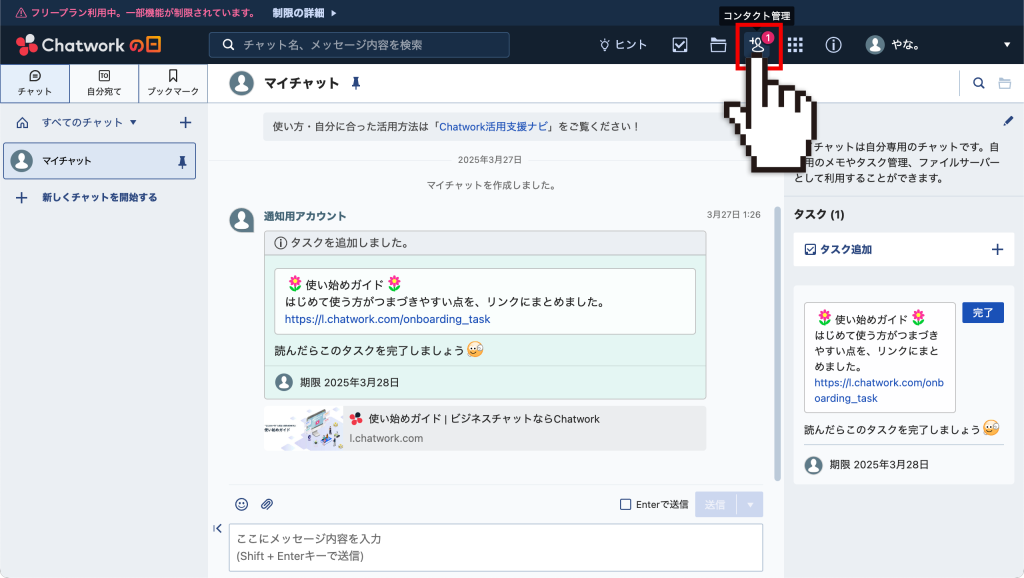Screen dimensions: 1024x578
Task: Open the send button dropdown arrow
Action: click(752, 504)
